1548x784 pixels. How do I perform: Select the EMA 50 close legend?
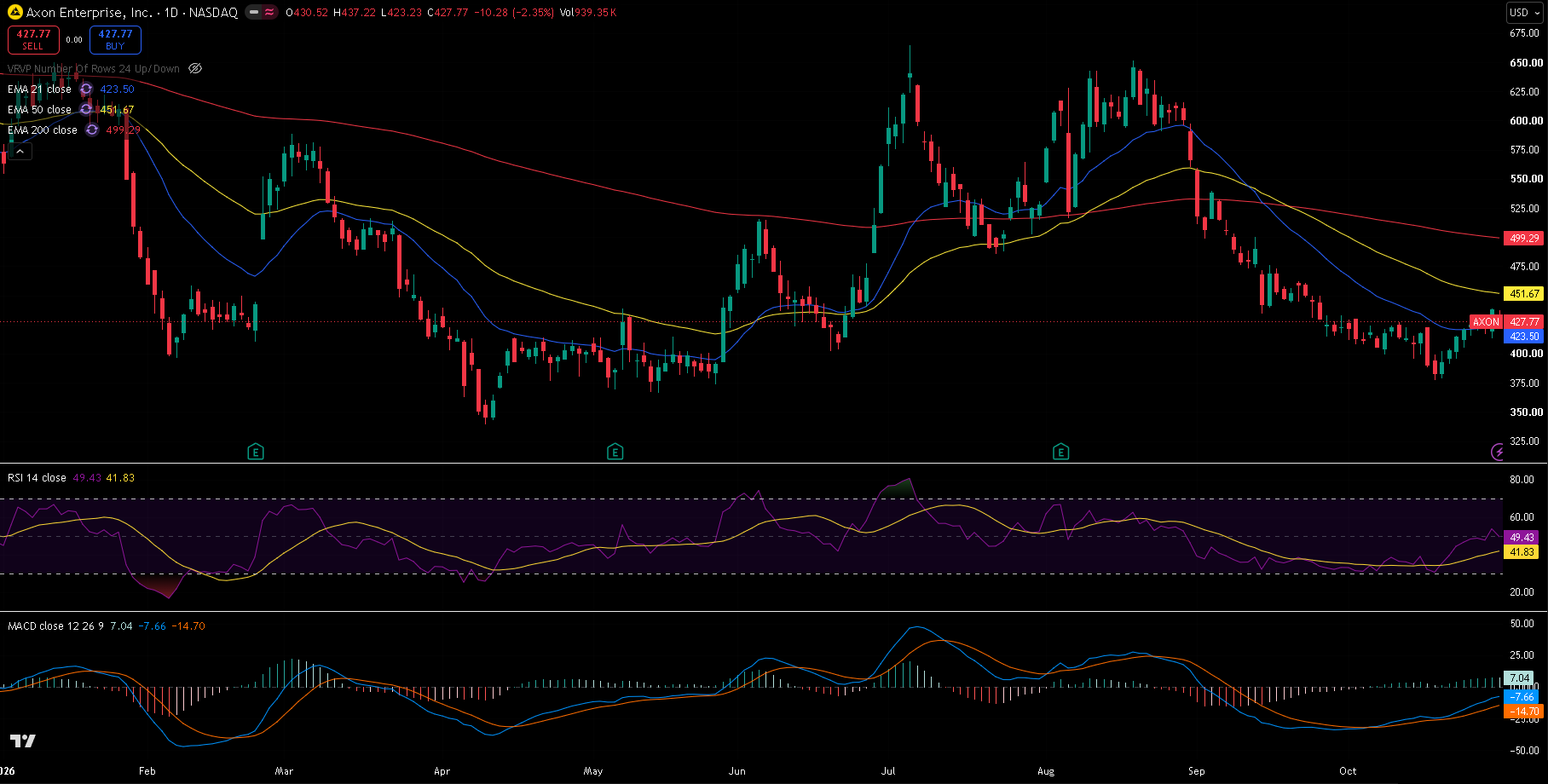[39, 110]
